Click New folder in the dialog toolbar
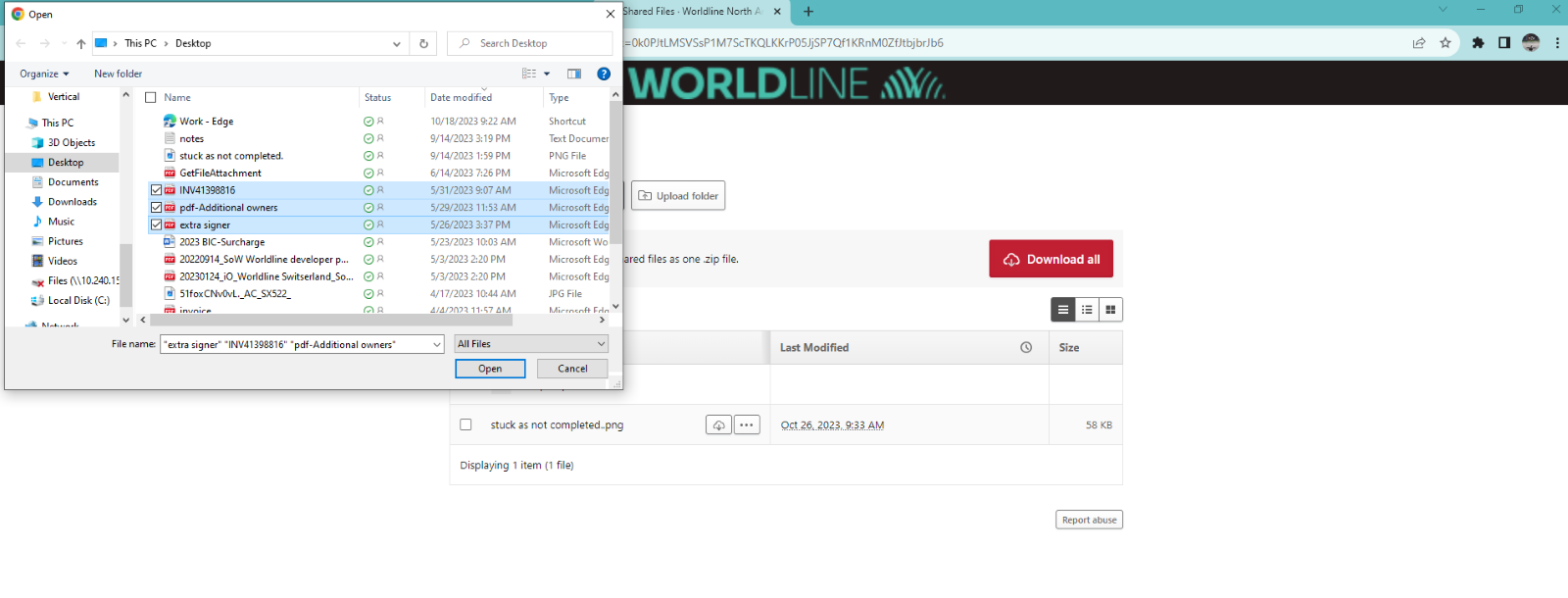 pyautogui.click(x=118, y=74)
